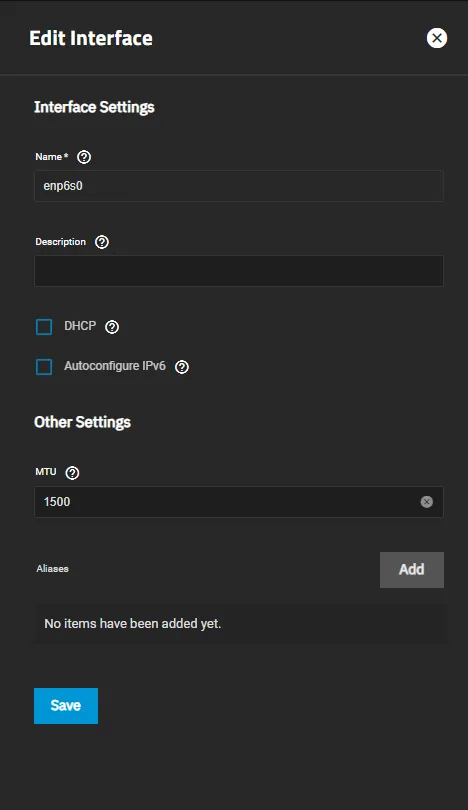Select the 'No items have been added yet' row

239,624
